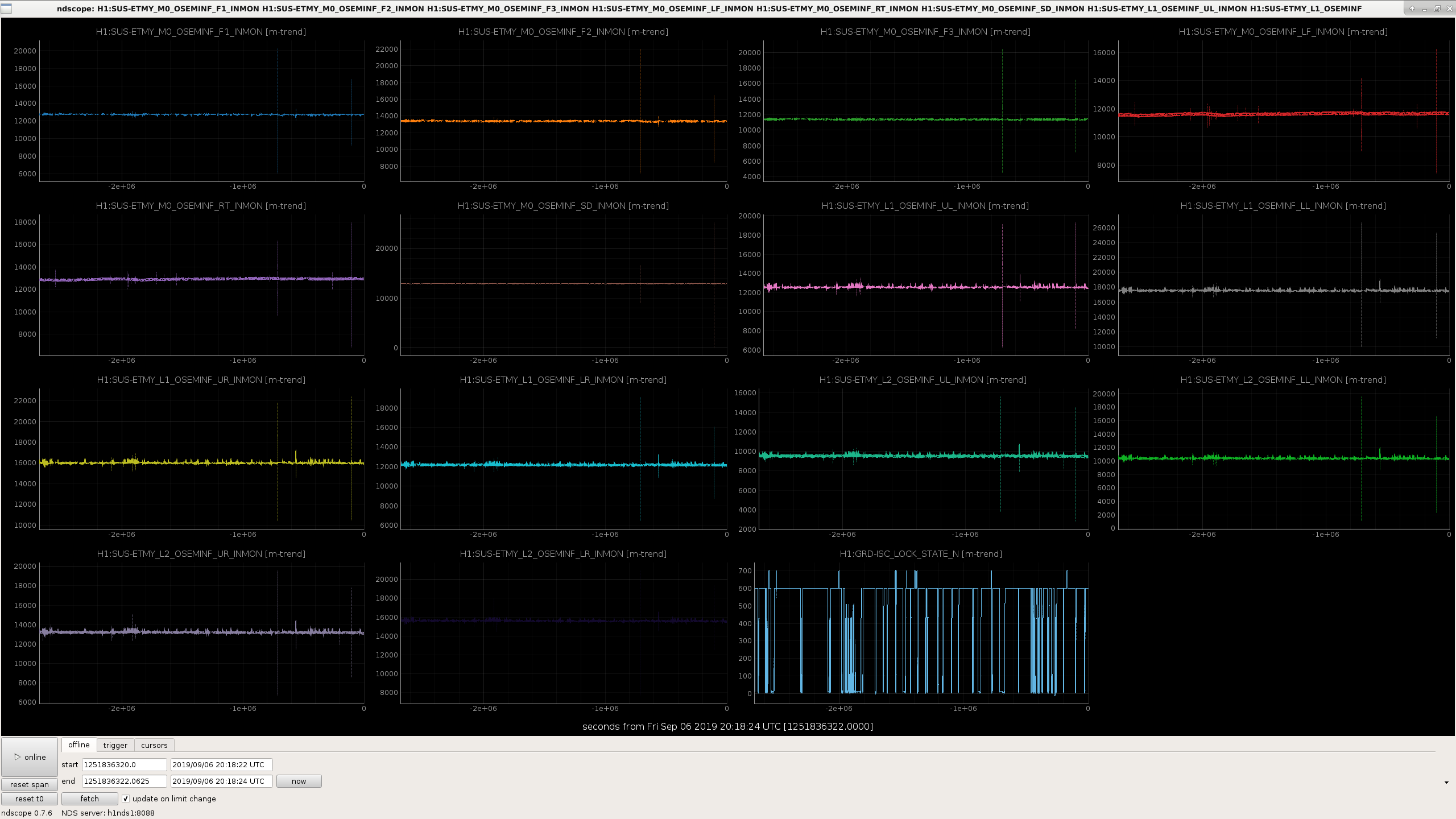Switch to the offline tab
Viewport: 1456px width, 819px height.
[79, 744]
